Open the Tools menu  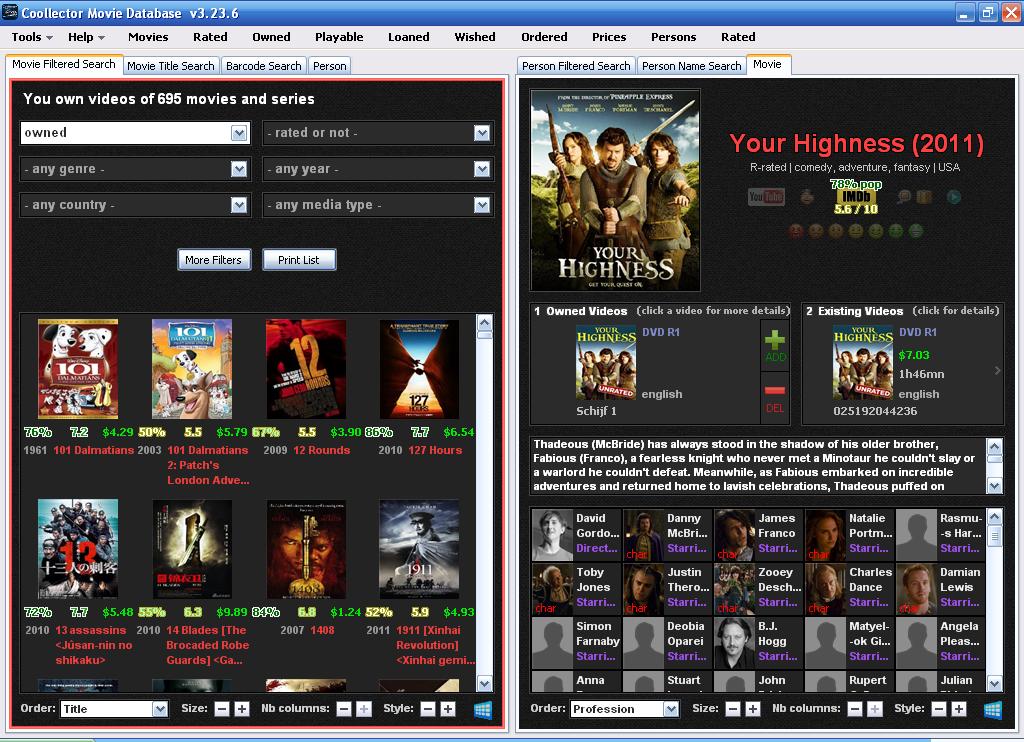coord(31,37)
